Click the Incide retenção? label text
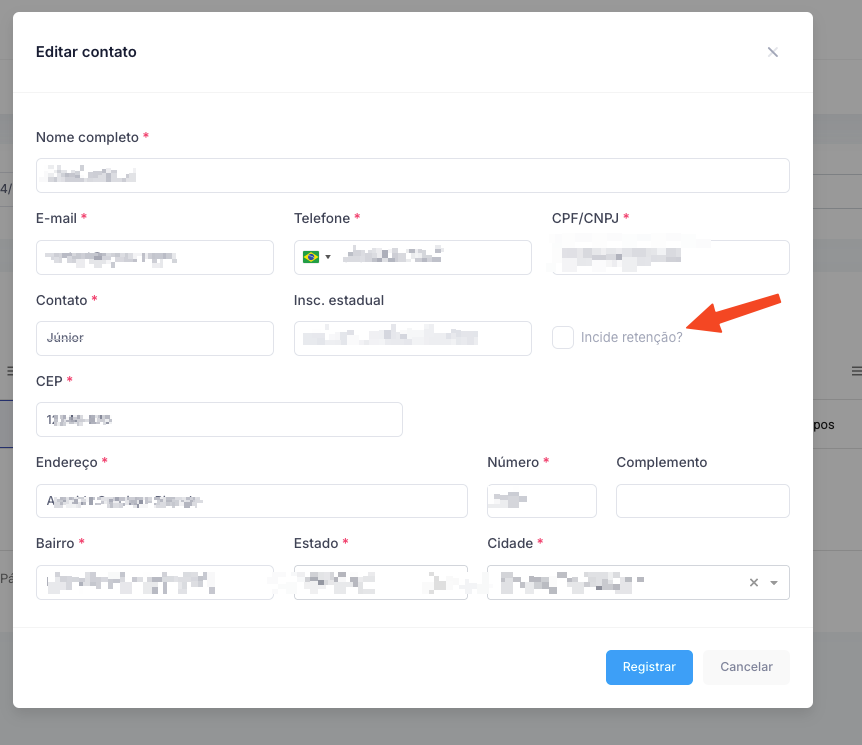The image size is (862, 745). pos(631,337)
